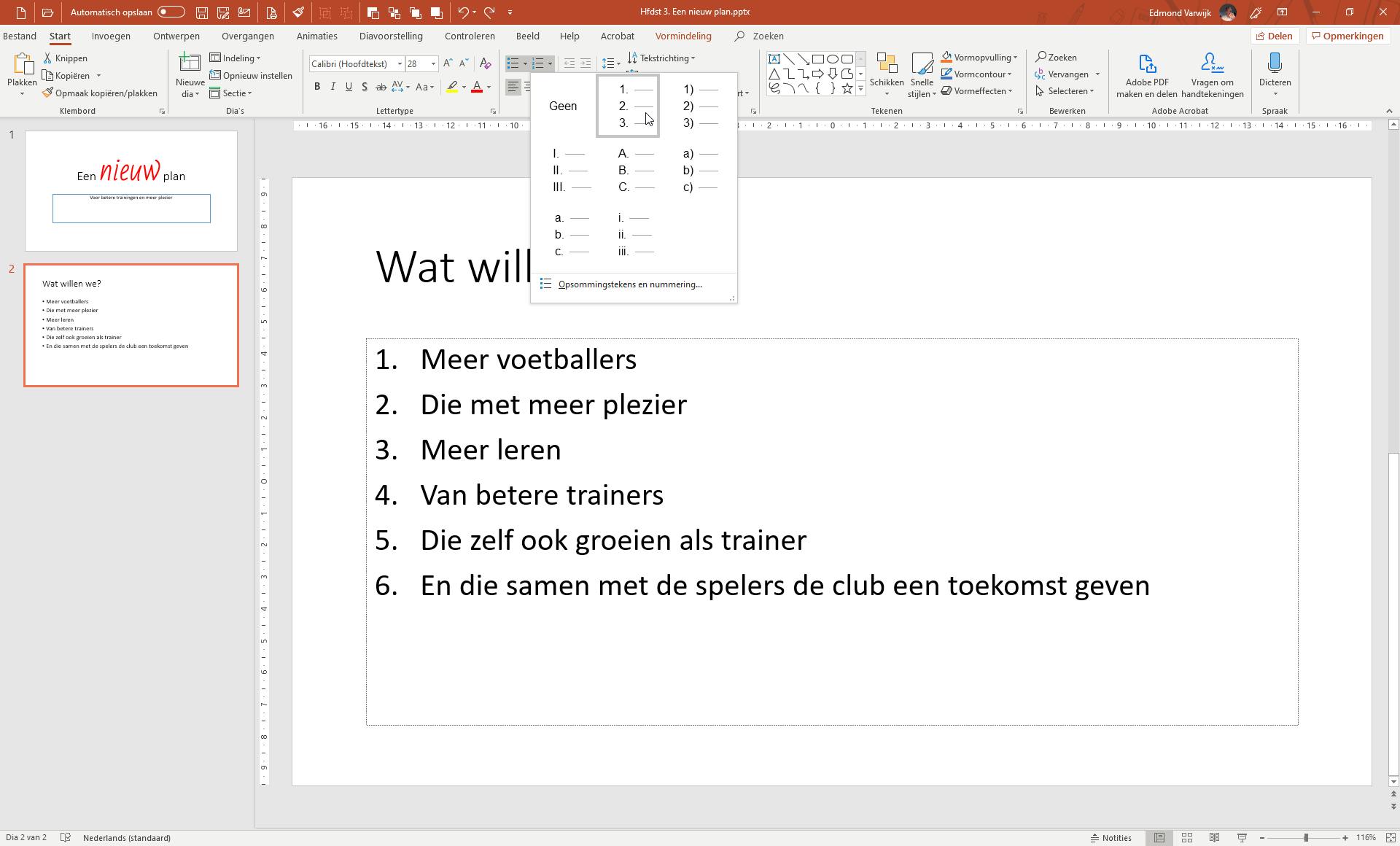Viewport: 1400px width, 846px height.
Task: Click the Opmerkingen button
Action: 1347,36
